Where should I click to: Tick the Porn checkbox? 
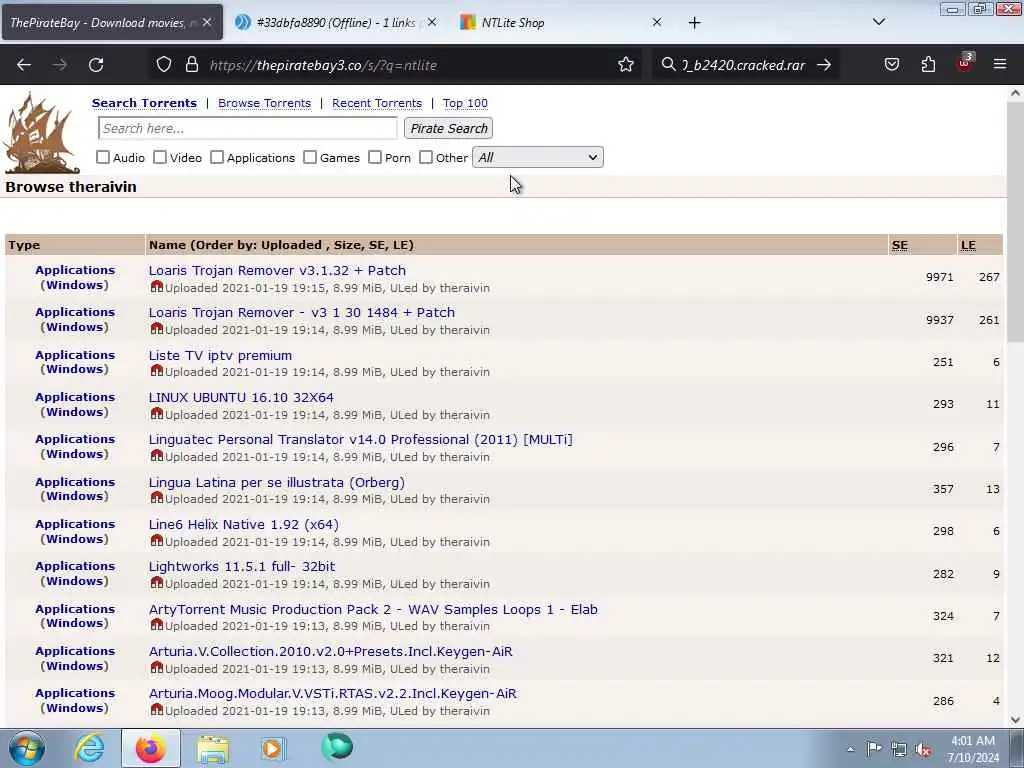[375, 157]
